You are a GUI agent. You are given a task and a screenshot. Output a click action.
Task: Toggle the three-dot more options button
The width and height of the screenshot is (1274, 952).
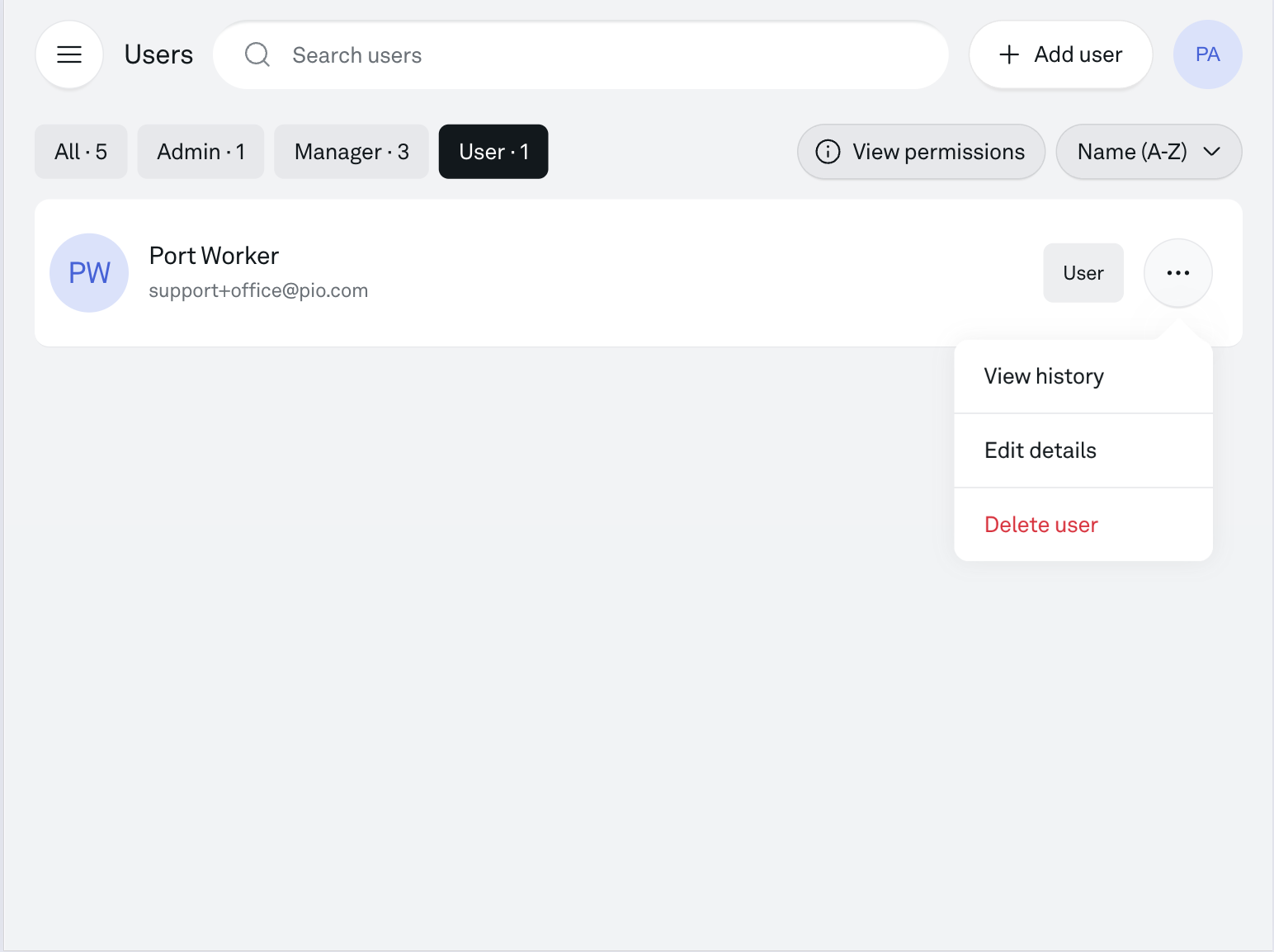point(1177,273)
